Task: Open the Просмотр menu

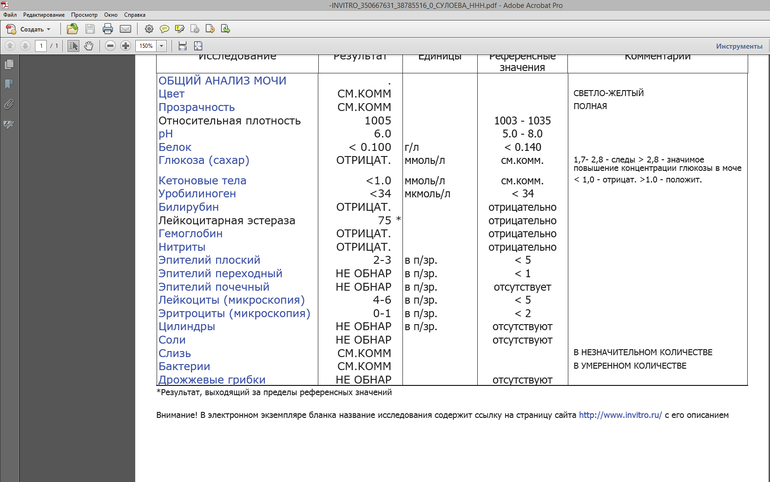Action: [84, 15]
